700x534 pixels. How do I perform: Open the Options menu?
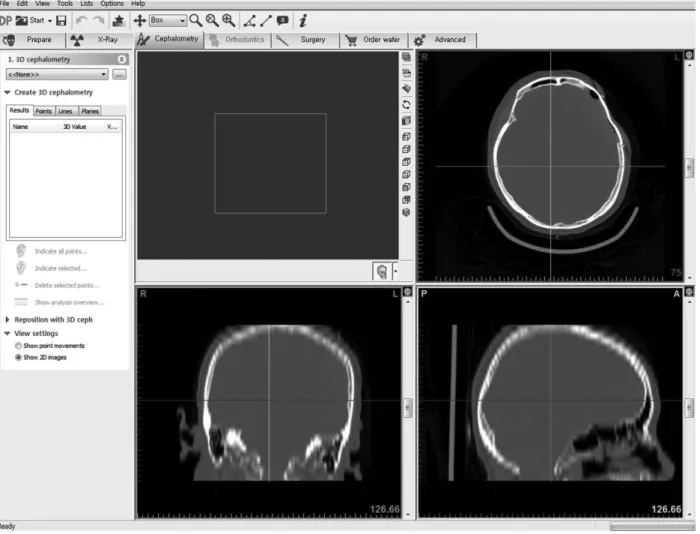[x=112, y=4]
